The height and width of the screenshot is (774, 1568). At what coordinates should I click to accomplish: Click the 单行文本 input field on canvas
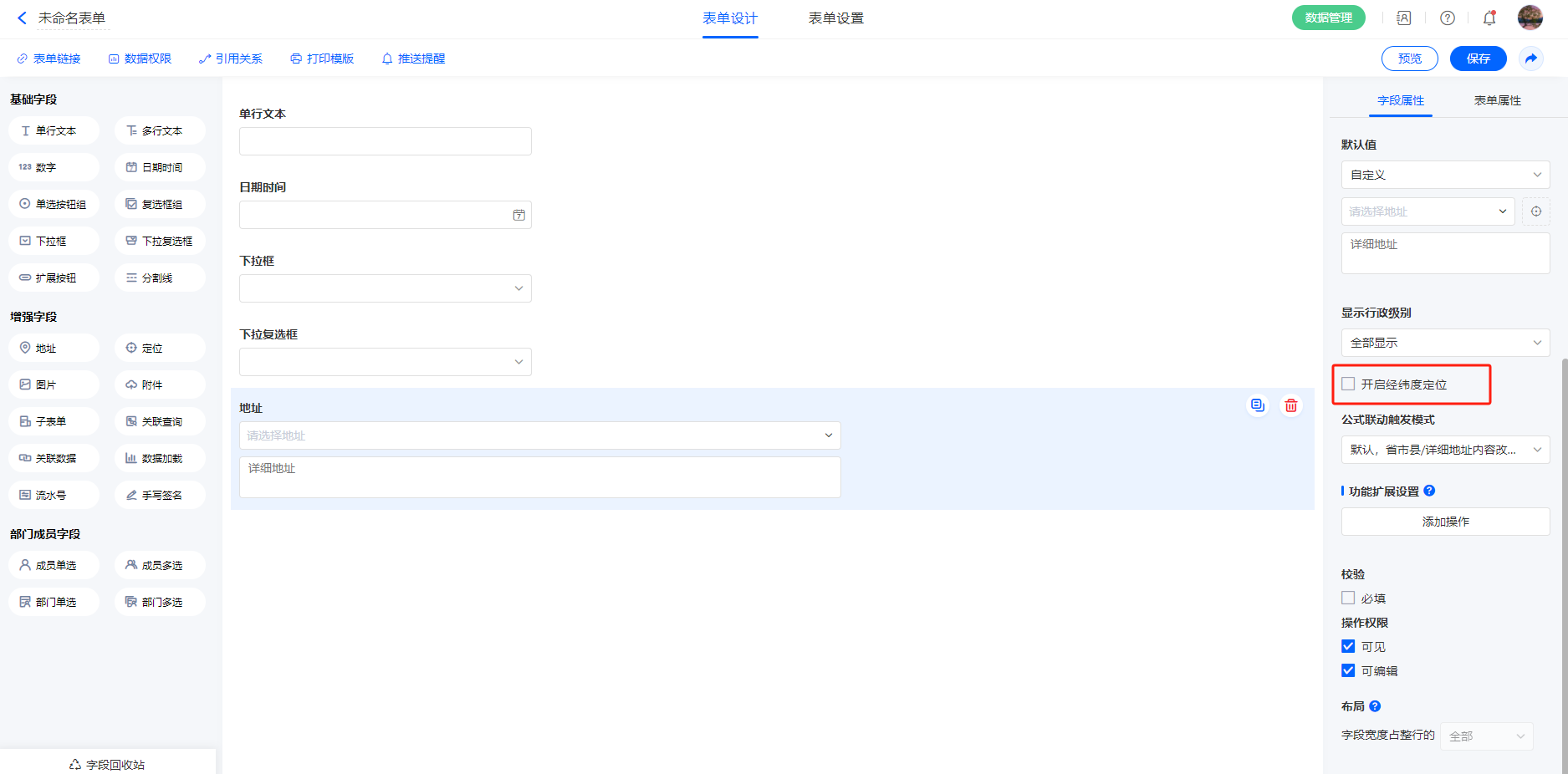point(385,141)
